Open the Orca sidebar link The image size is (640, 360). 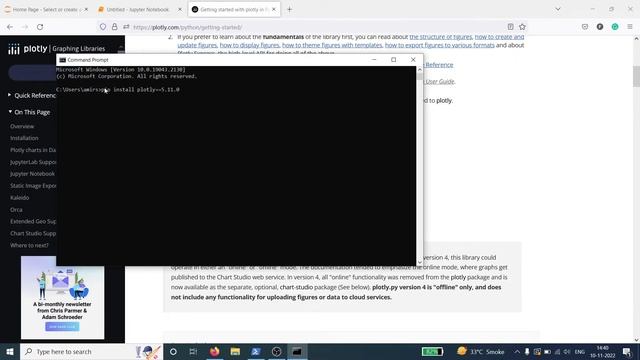click(16, 210)
